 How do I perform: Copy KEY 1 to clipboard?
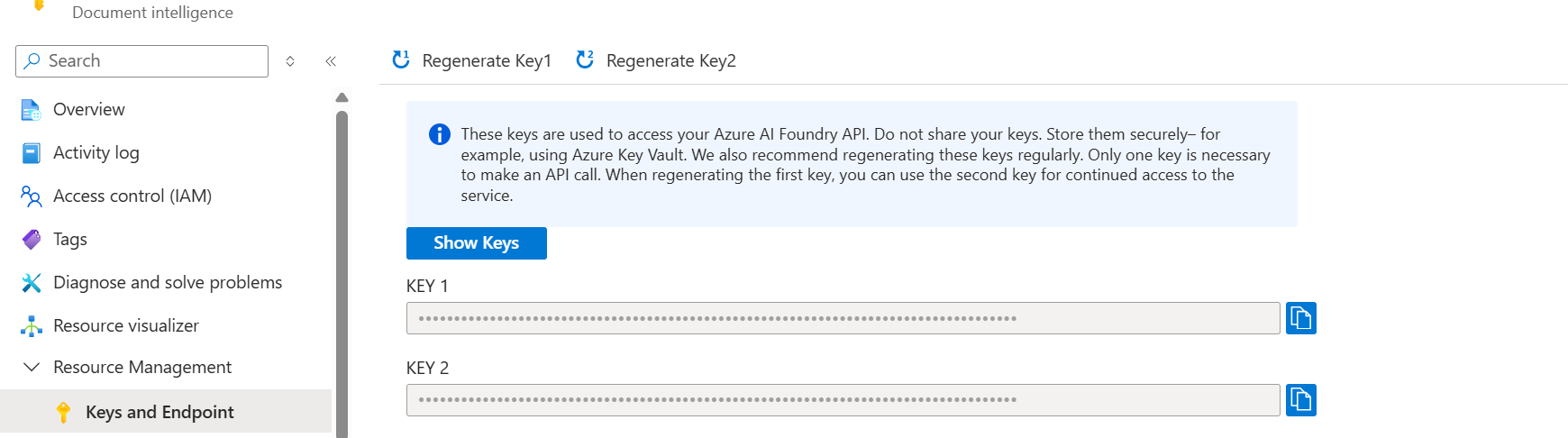point(1300,318)
